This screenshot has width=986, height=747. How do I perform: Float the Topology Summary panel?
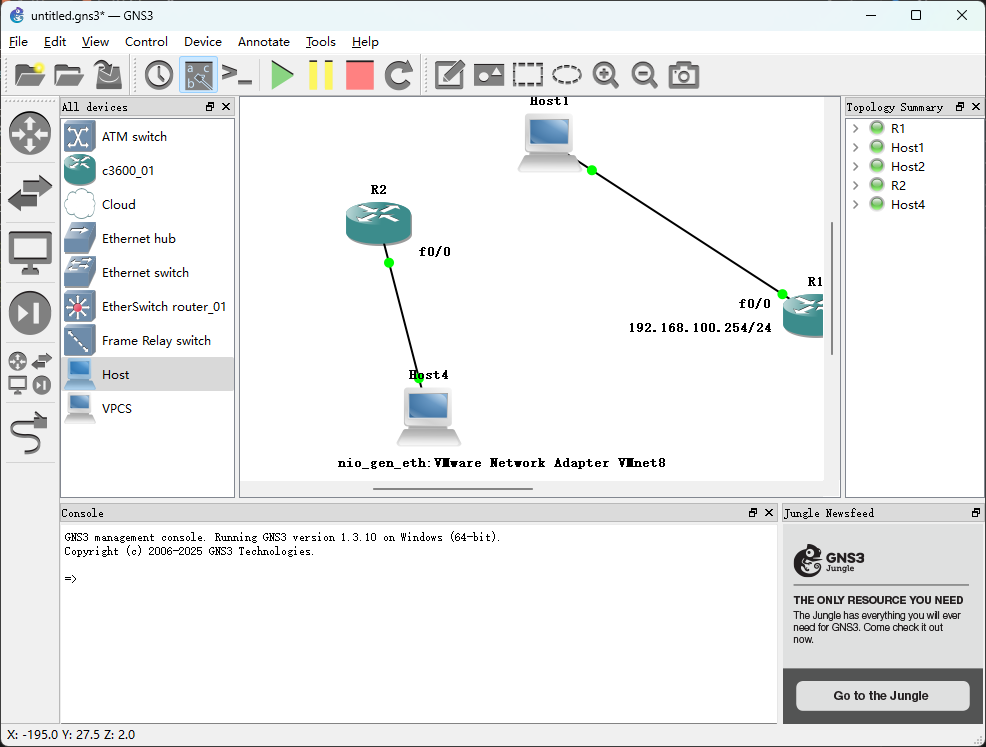point(960,107)
